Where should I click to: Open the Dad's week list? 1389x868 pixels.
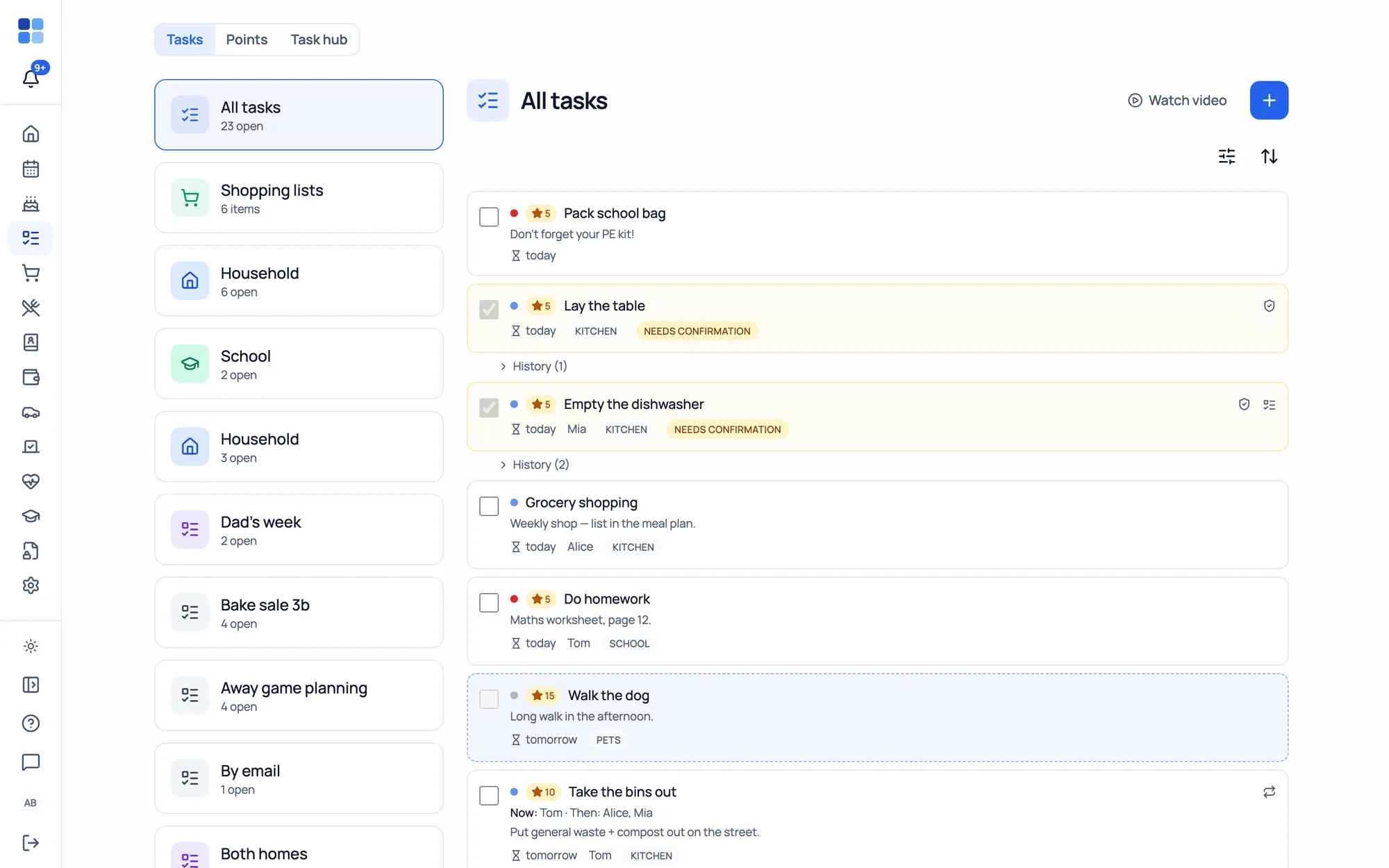(x=299, y=530)
